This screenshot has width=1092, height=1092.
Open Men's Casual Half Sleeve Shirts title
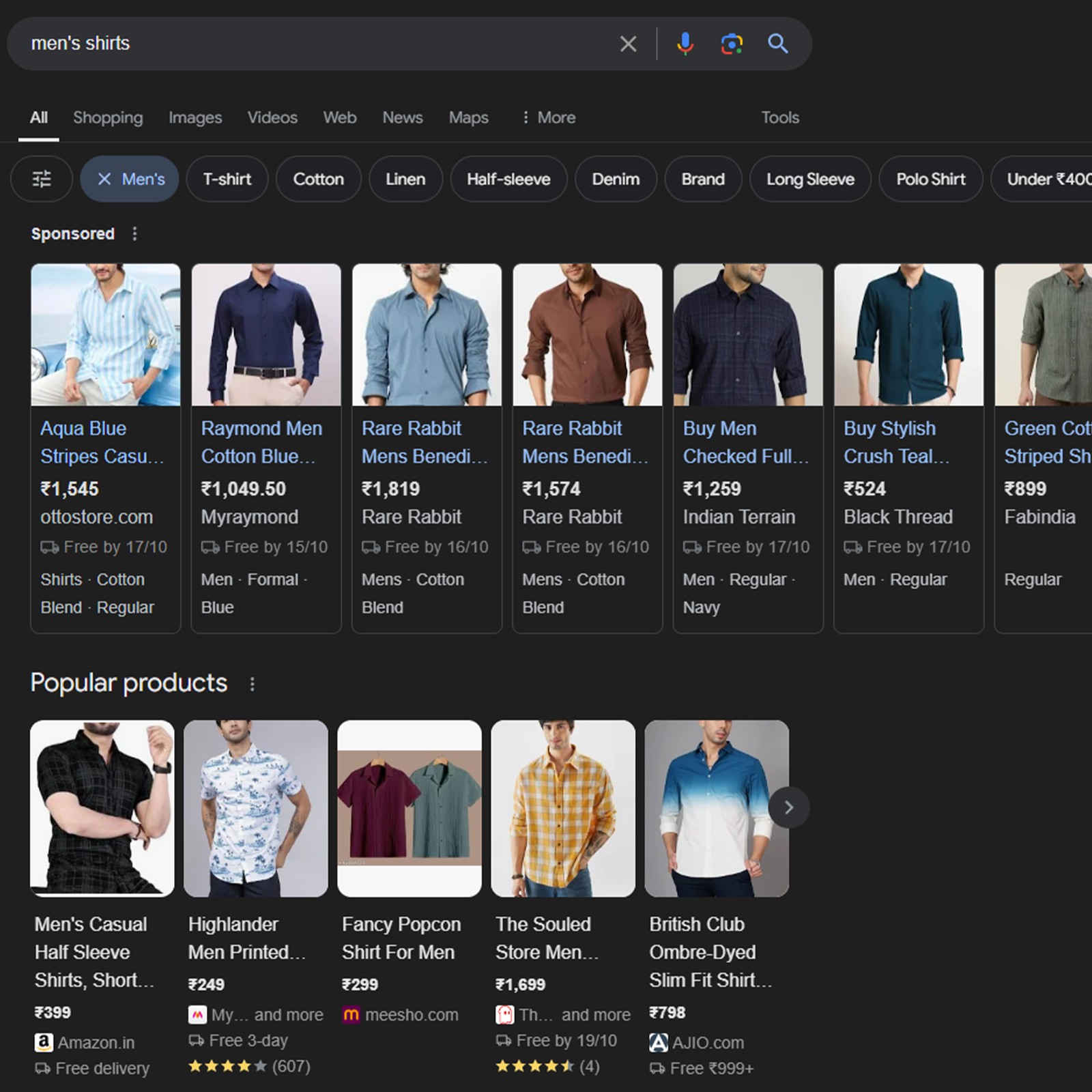coord(94,952)
